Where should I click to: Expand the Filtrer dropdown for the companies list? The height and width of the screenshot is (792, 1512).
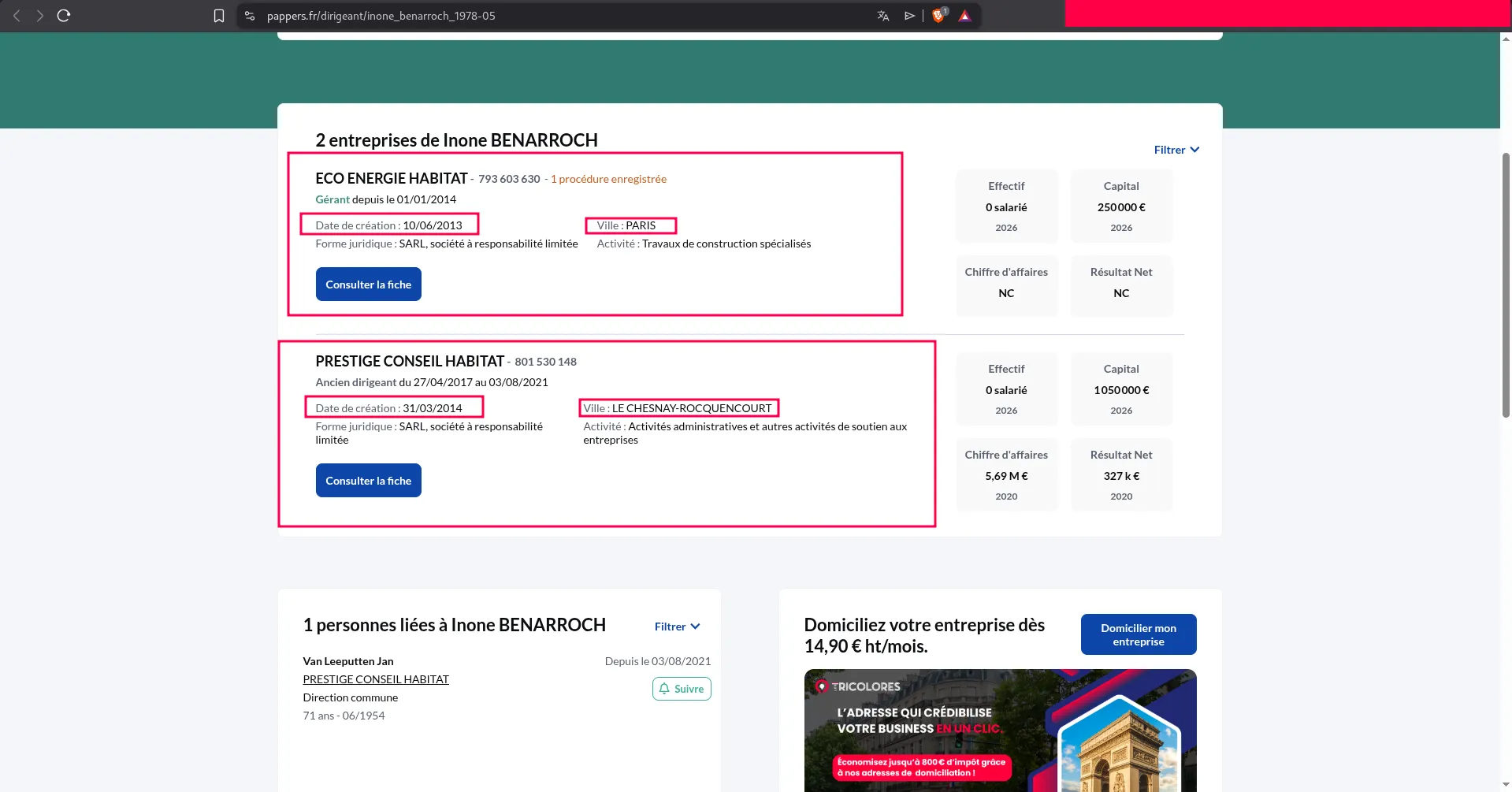[x=1175, y=149]
